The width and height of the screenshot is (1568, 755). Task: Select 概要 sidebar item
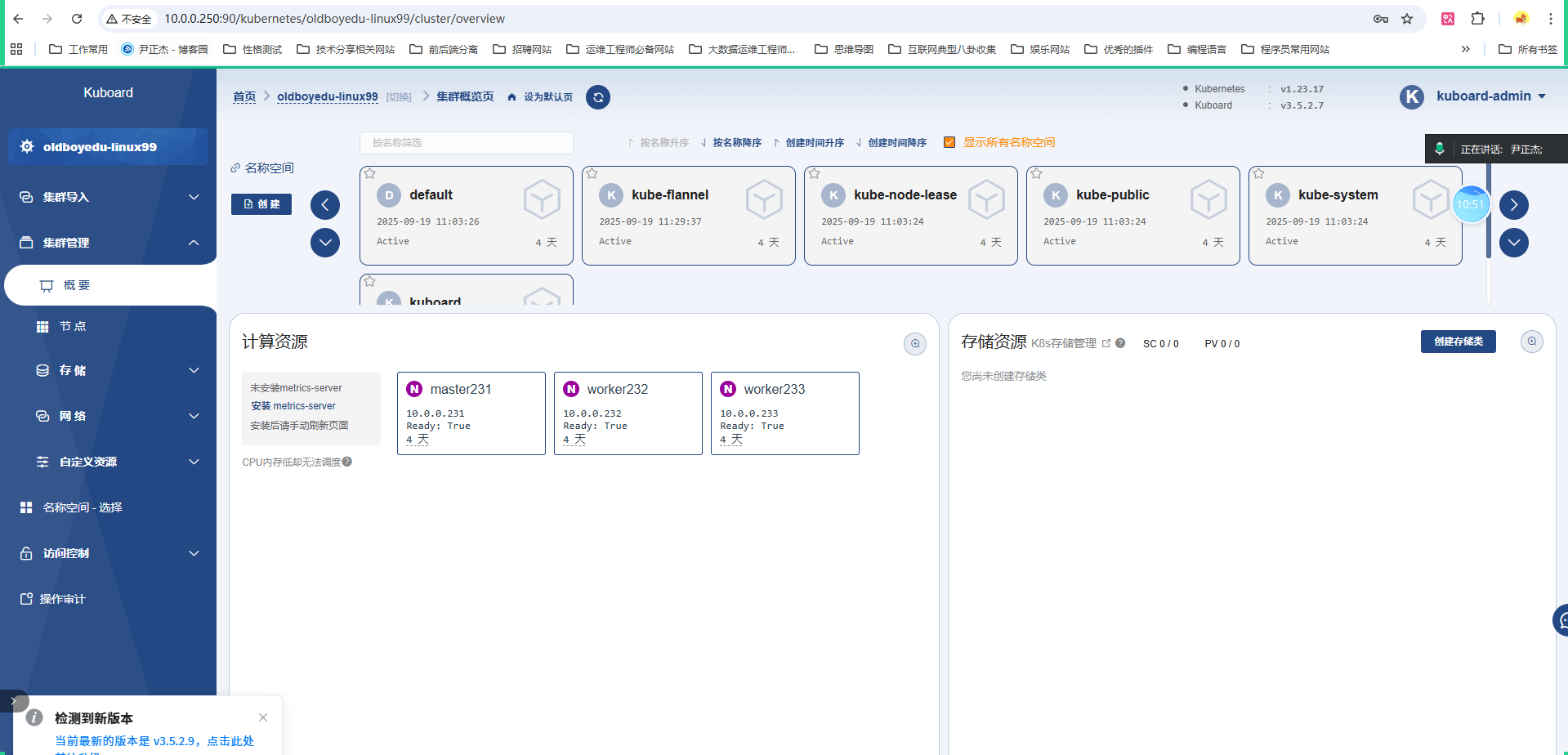pyautogui.click(x=110, y=285)
